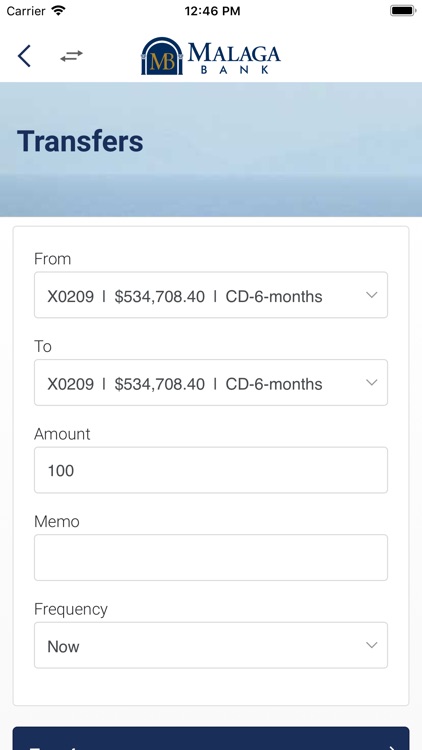Click the From label
This screenshot has height=750, width=422.
[53, 259]
